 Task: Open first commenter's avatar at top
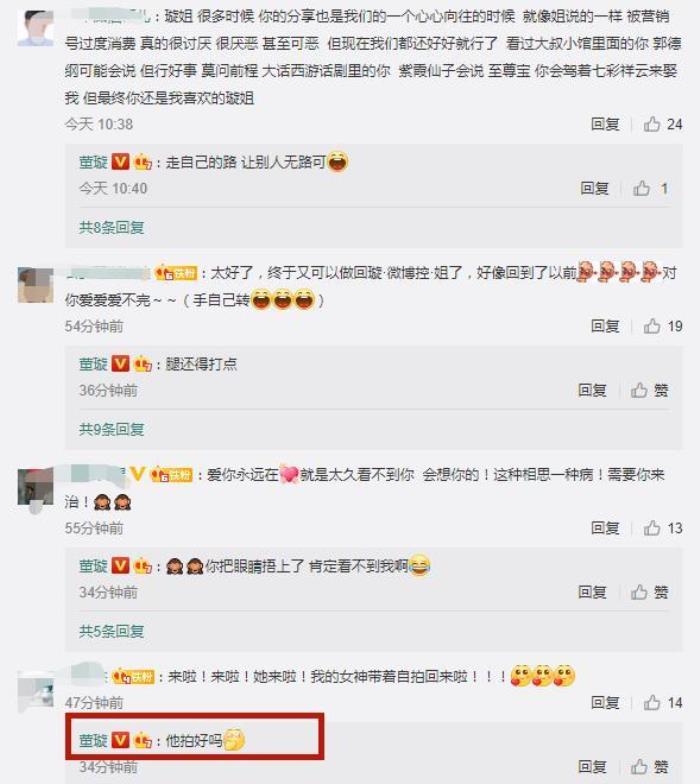click(x=36, y=28)
